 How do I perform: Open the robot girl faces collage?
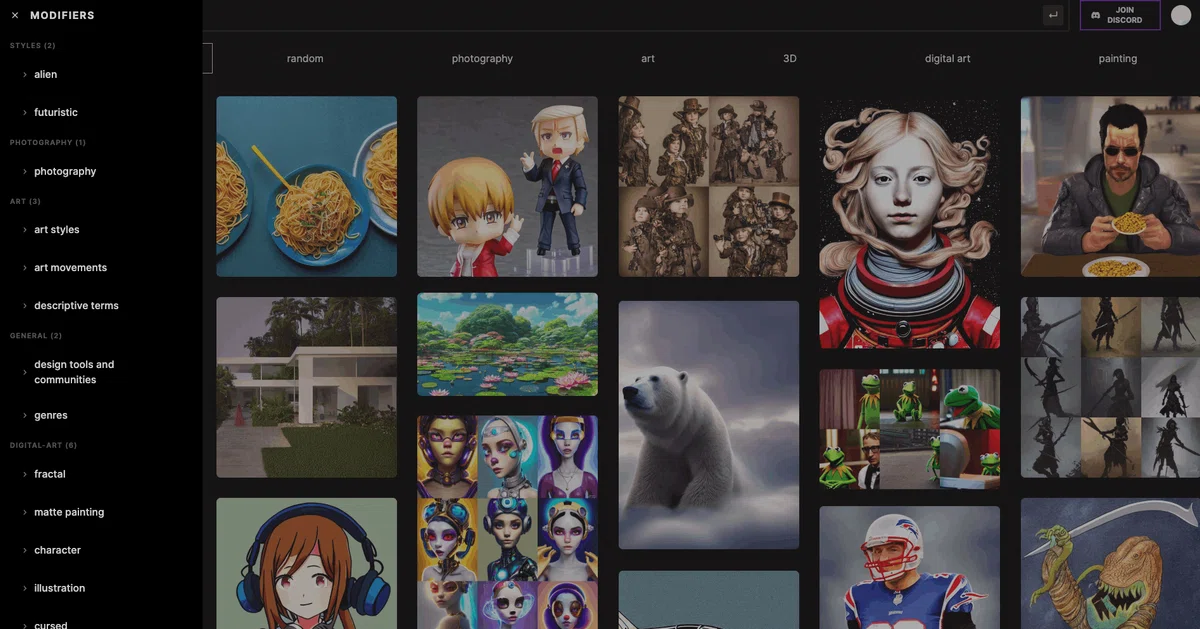tap(507, 522)
